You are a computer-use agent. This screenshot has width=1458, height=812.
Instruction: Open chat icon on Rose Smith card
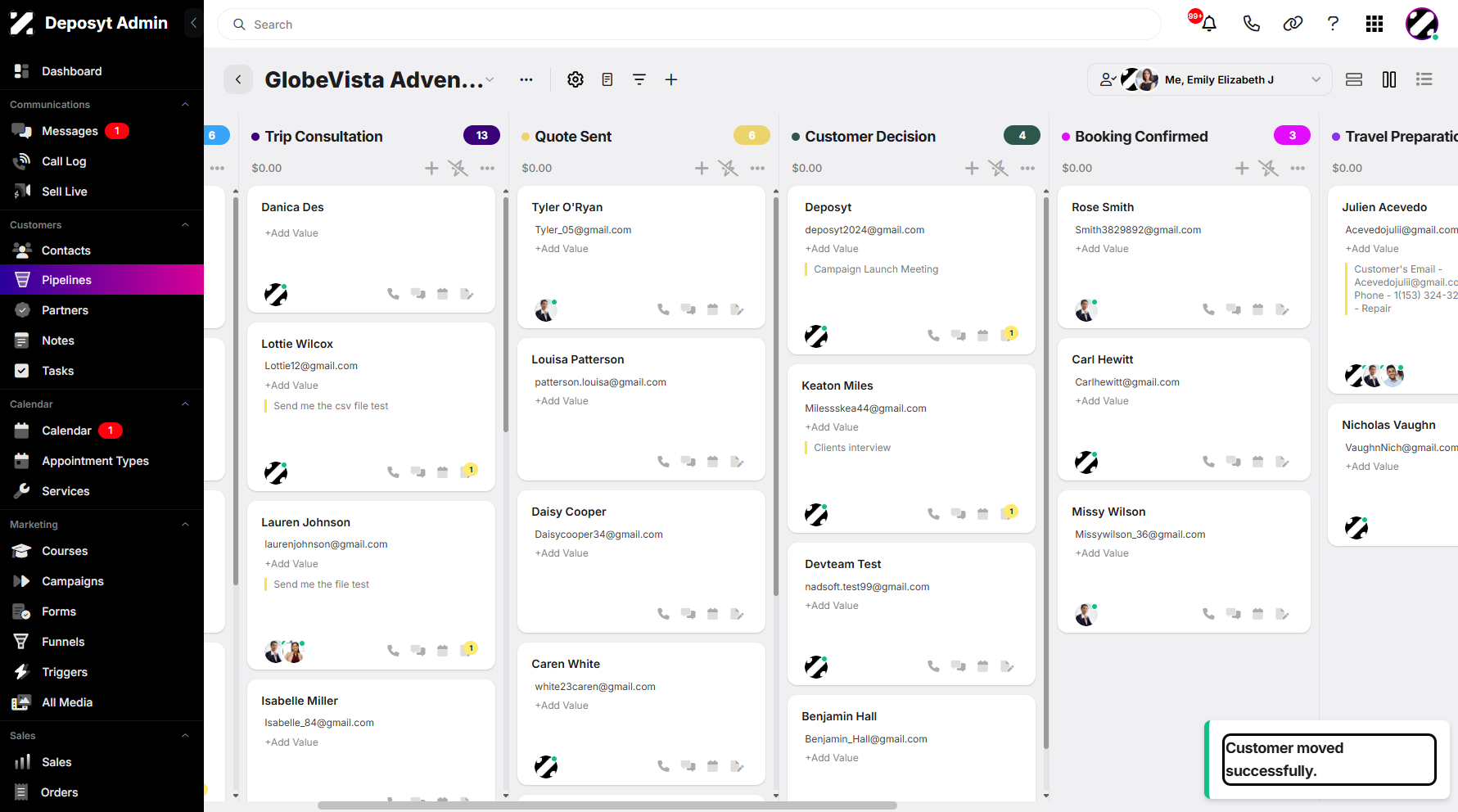pos(1233,309)
